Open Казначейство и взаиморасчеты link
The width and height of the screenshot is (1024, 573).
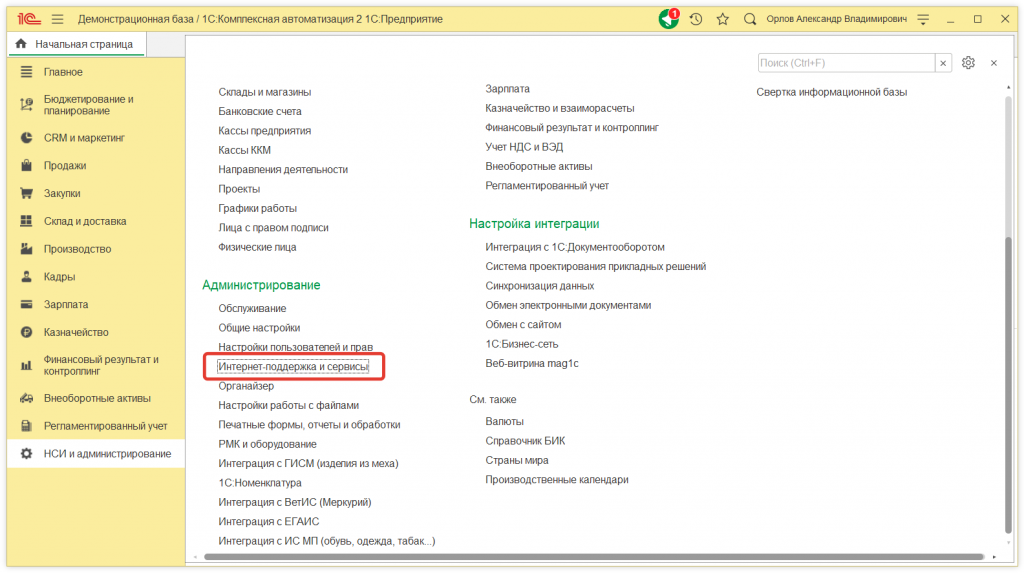tap(560, 108)
